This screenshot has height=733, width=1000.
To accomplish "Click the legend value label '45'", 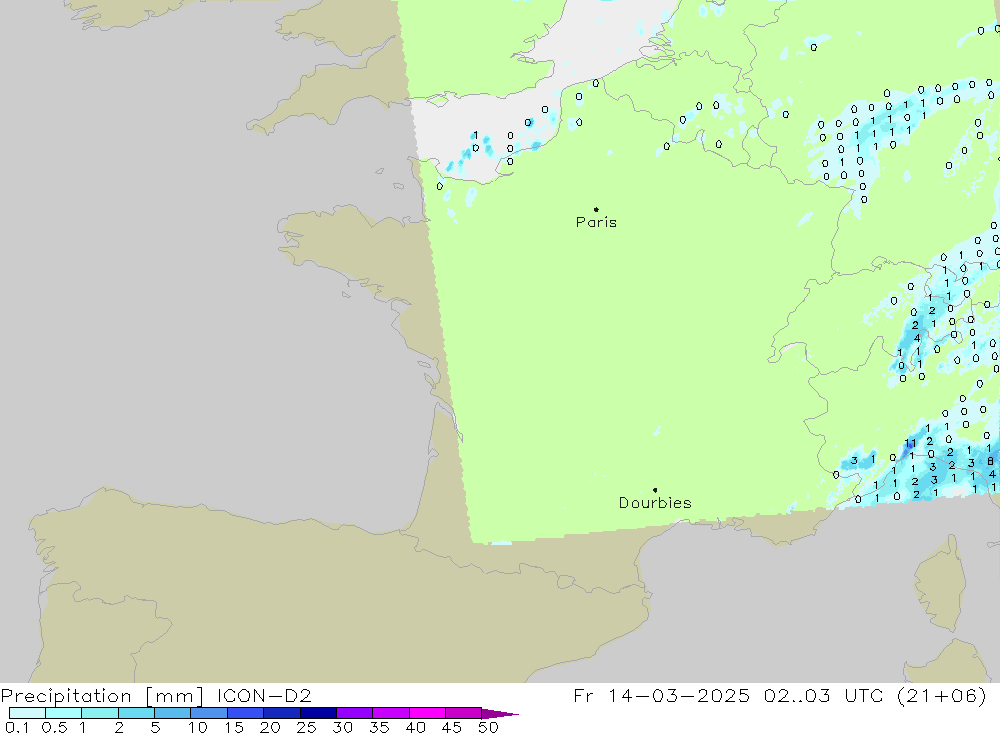I will [x=452, y=727].
